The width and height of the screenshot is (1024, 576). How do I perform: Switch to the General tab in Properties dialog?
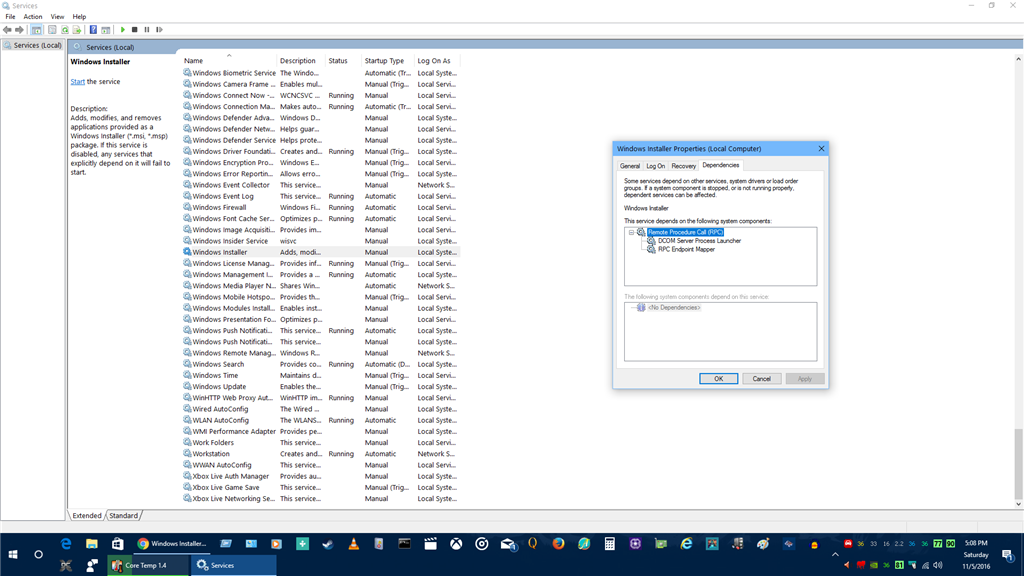[630, 166]
